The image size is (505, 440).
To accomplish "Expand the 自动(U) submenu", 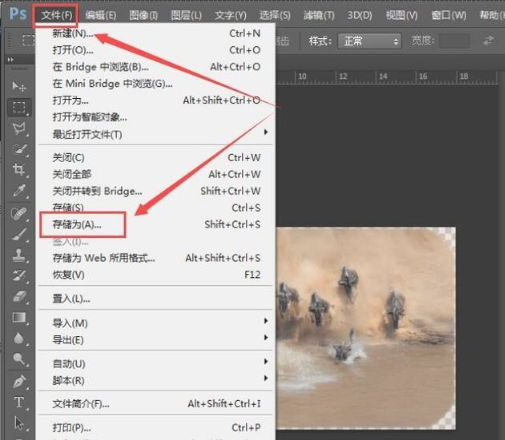I will coord(155,363).
